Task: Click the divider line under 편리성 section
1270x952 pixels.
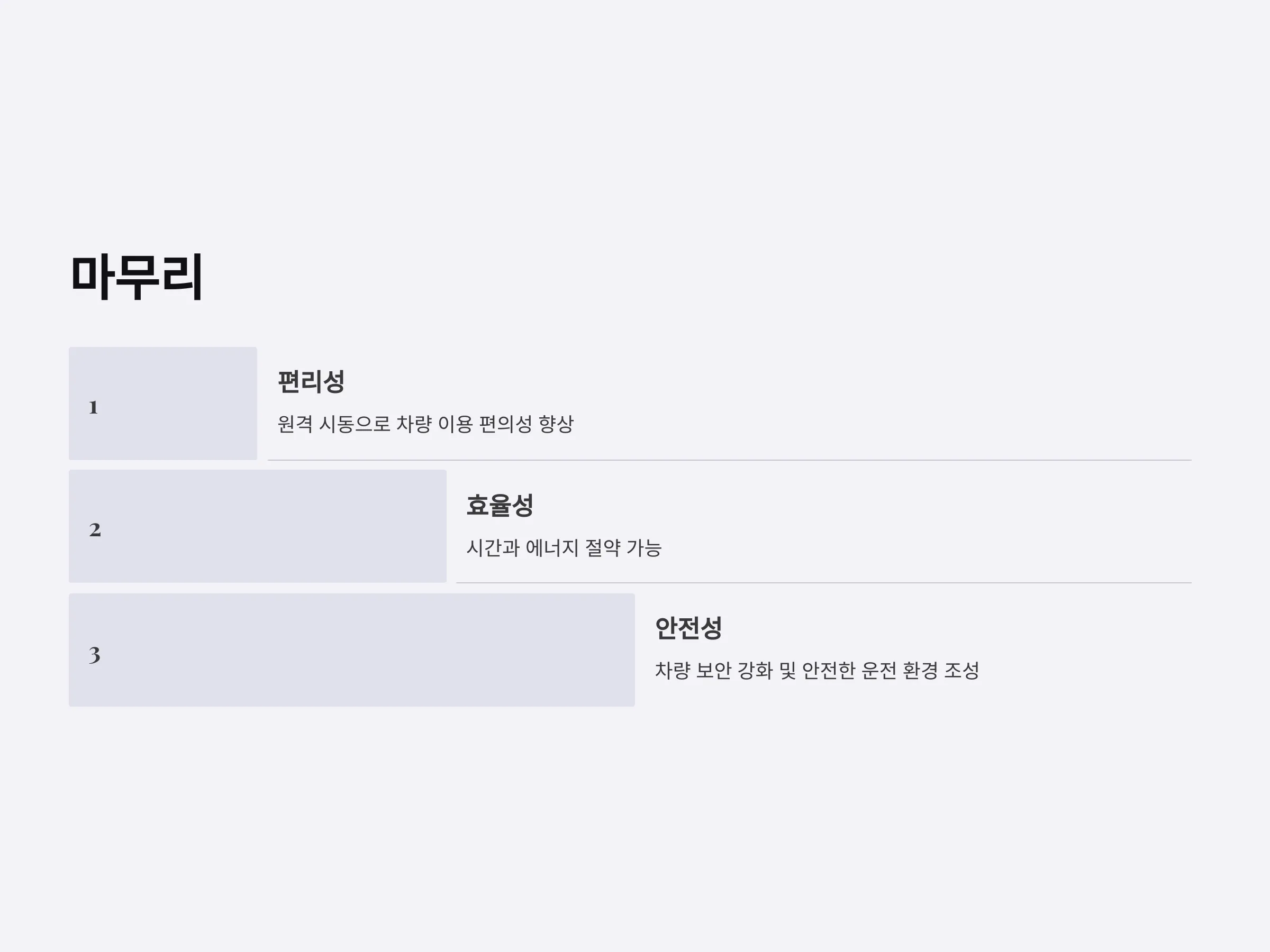Action: (x=730, y=460)
